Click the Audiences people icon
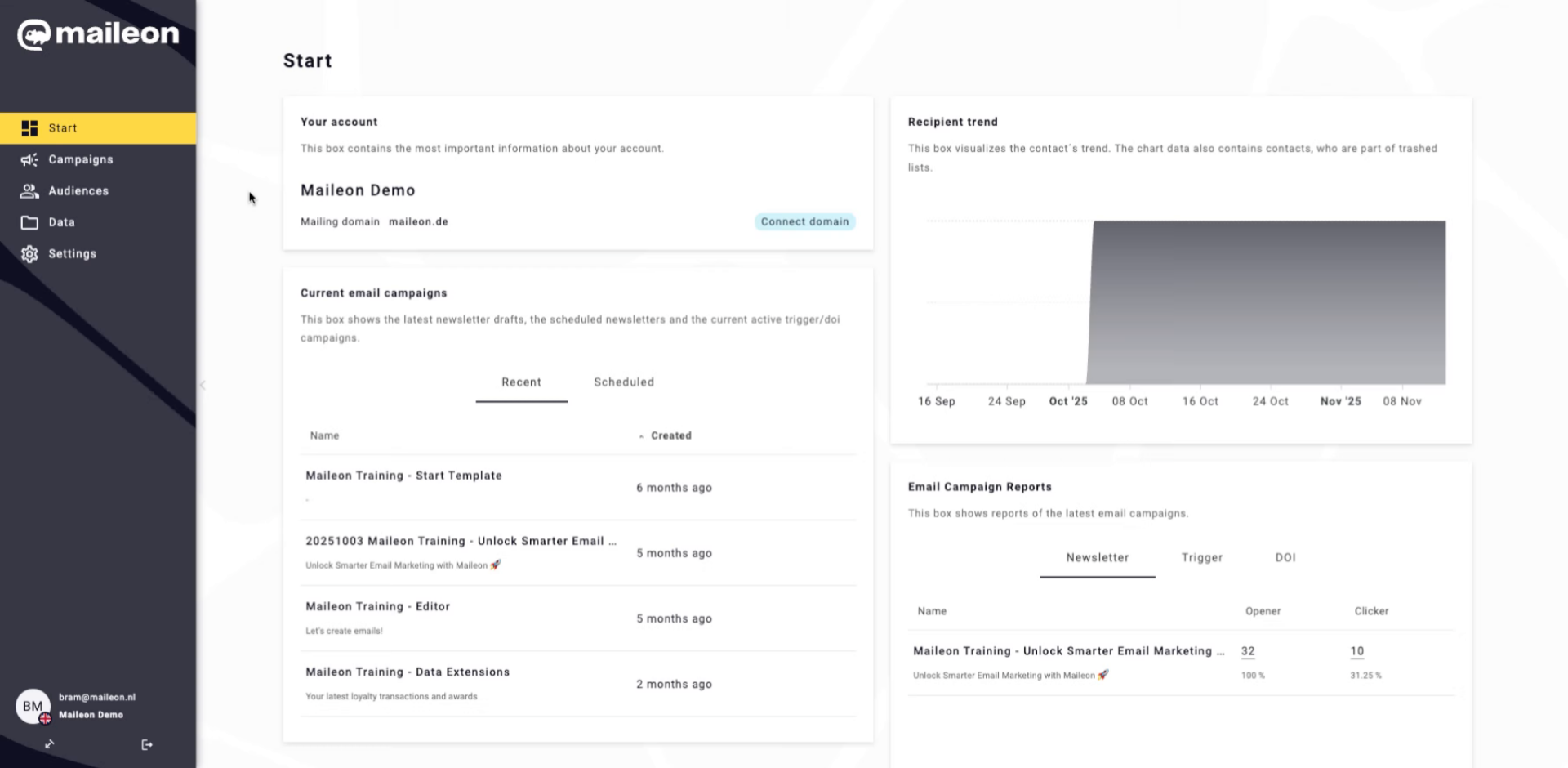The width and height of the screenshot is (1568, 768). pyautogui.click(x=29, y=191)
